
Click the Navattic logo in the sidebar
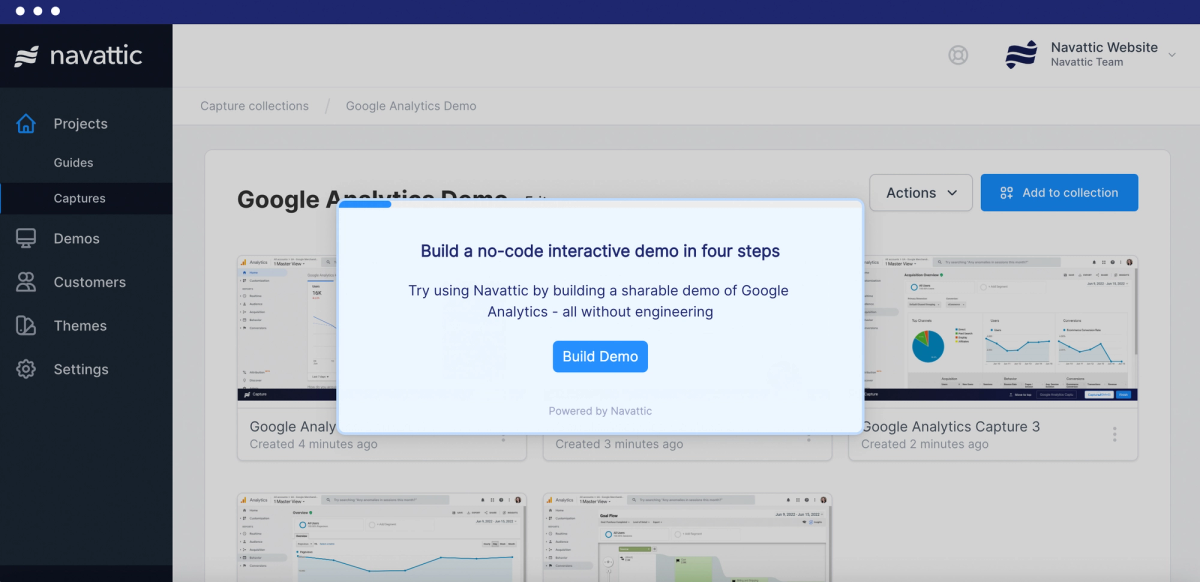[x=79, y=56]
